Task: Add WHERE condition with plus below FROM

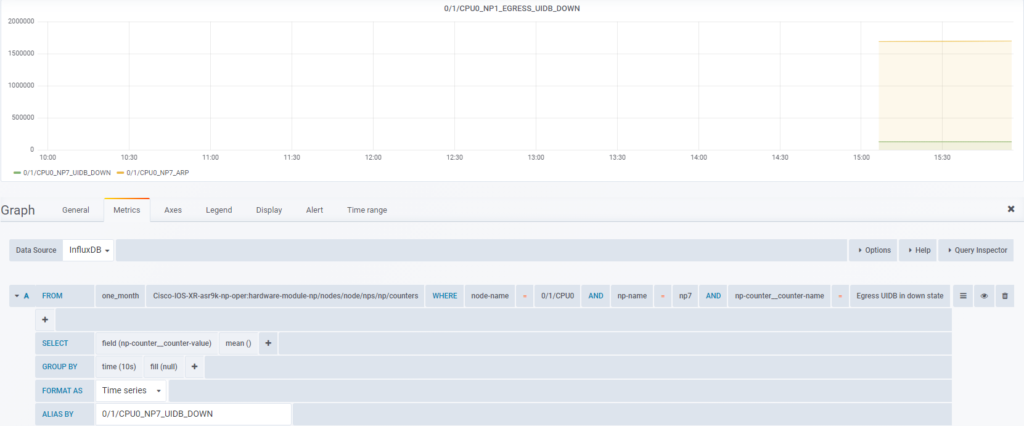Action: [x=45, y=319]
